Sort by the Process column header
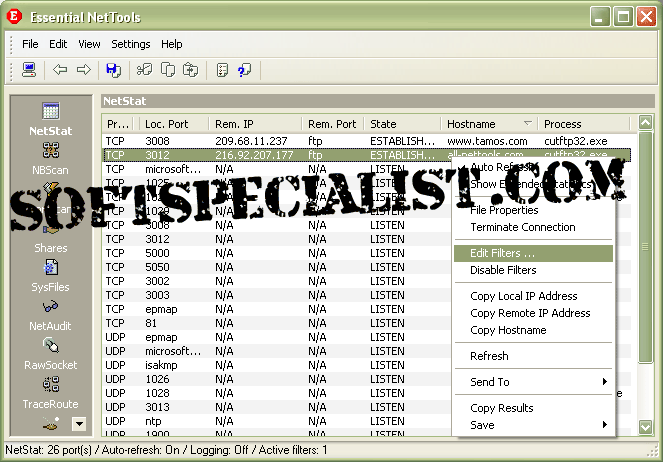Screen dimensions: 663x462 pos(584,124)
